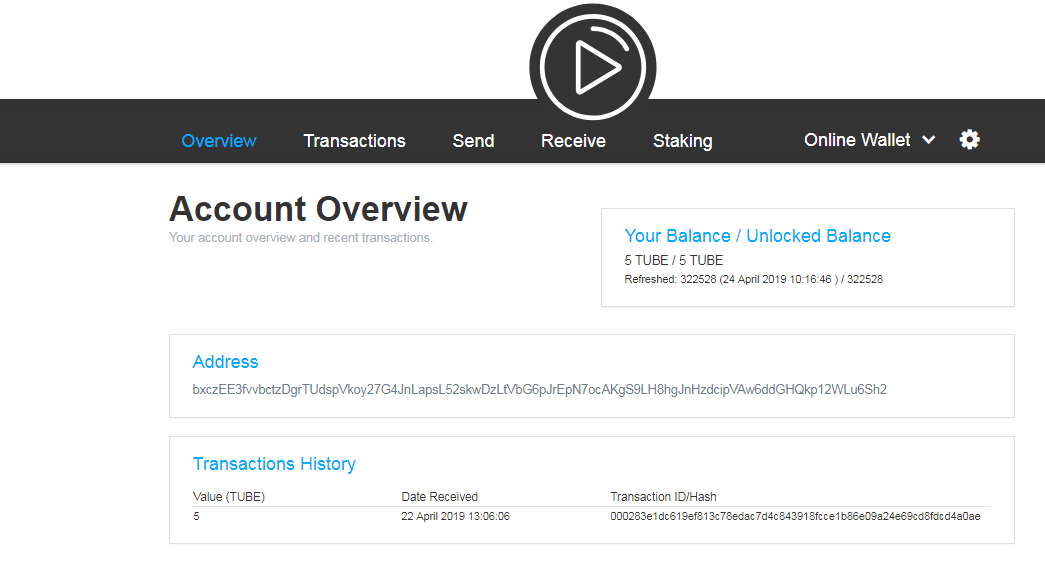Image resolution: width=1045 pixels, height=564 pixels.
Task: Click the balance text 5 TUBE / 5 TUBE
Action: click(x=674, y=260)
